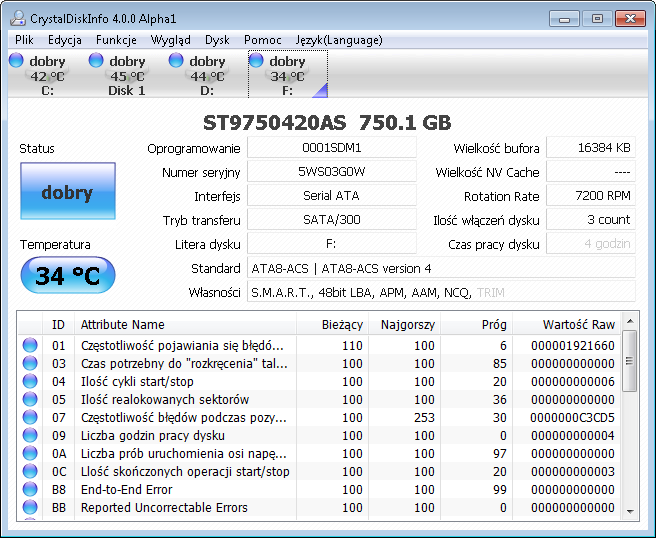The width and height of the screenshot is (656, 538).
Task: Click the status orb of attribute 01
Action: click(30, 345)
